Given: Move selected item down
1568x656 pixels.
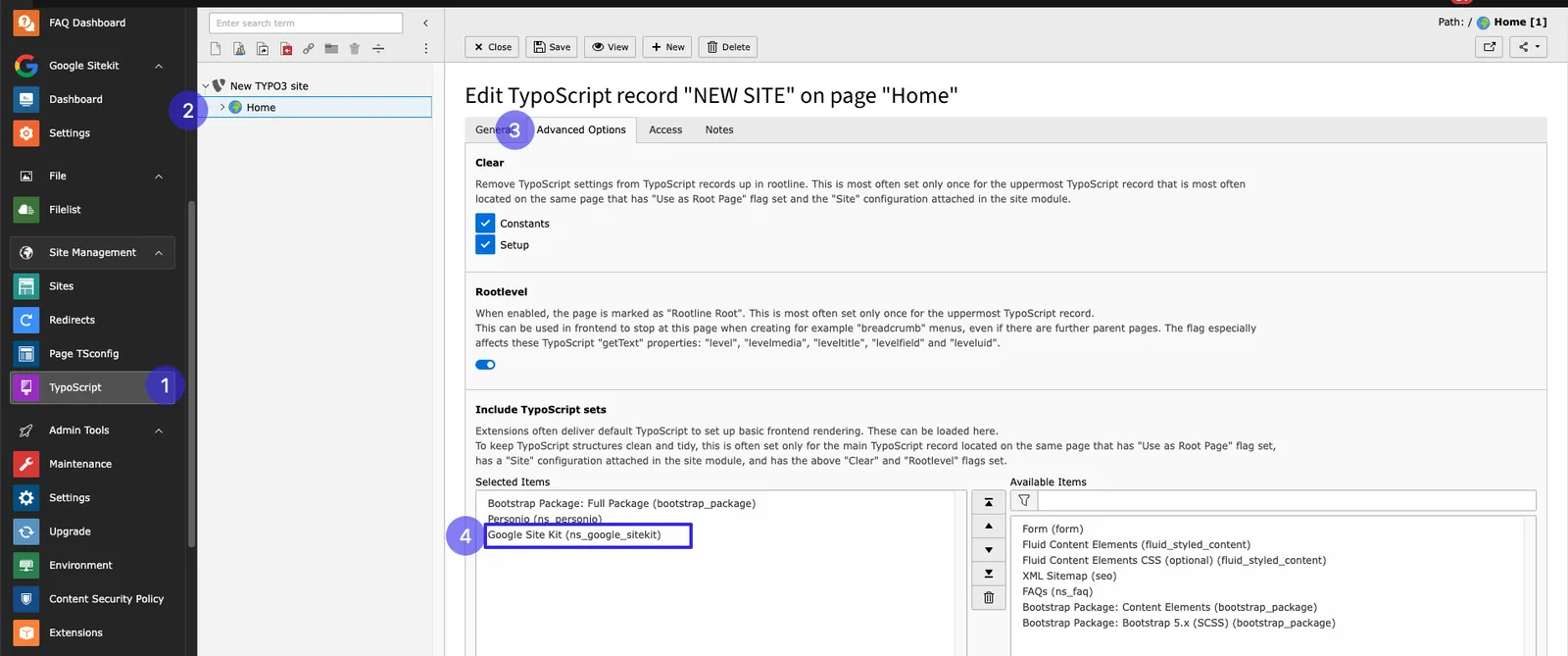Looking at the screenshot, I should pos(989,550).
